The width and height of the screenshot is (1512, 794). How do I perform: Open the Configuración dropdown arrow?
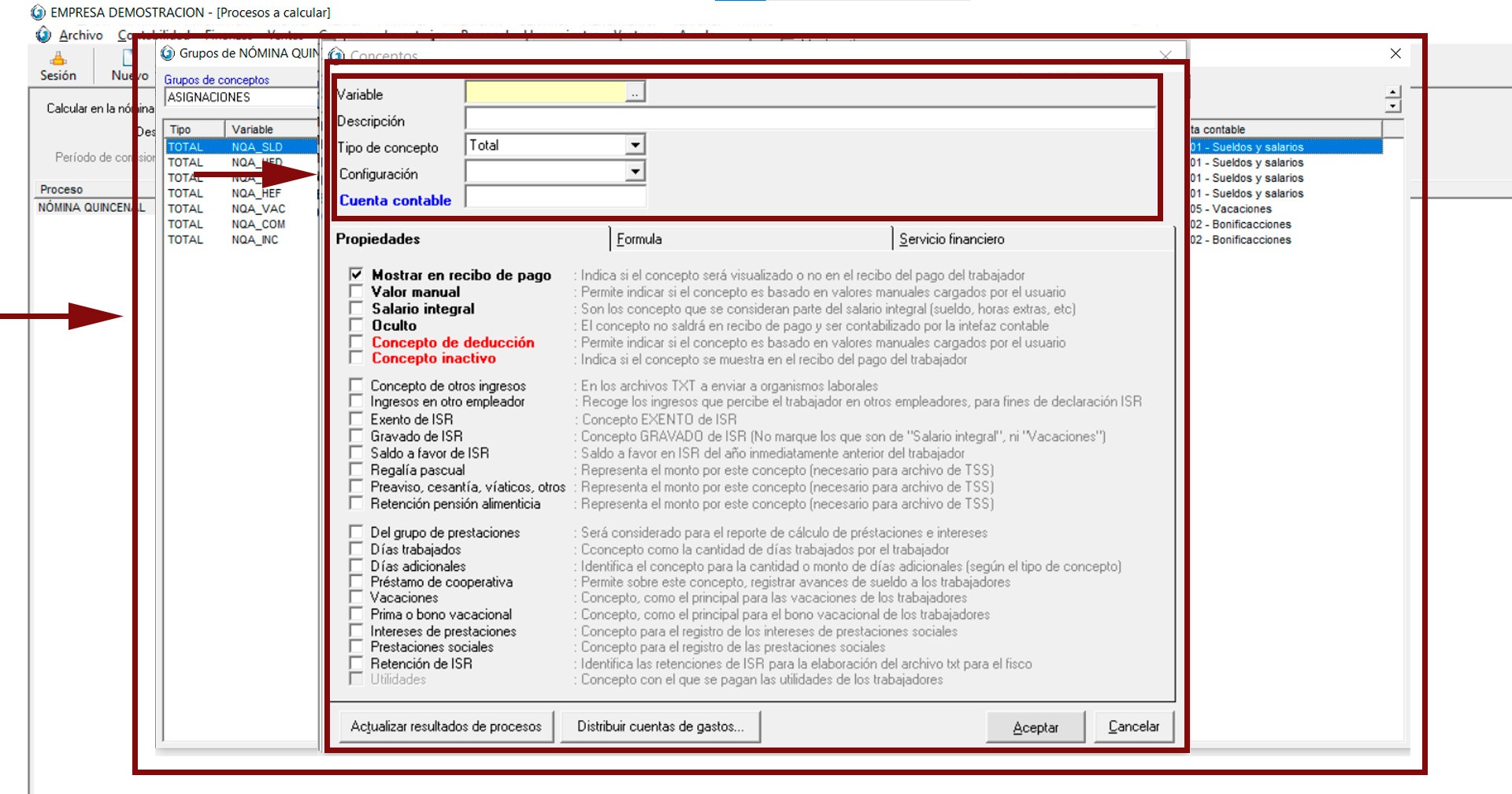pyautogui.click(x=635, y=172)
